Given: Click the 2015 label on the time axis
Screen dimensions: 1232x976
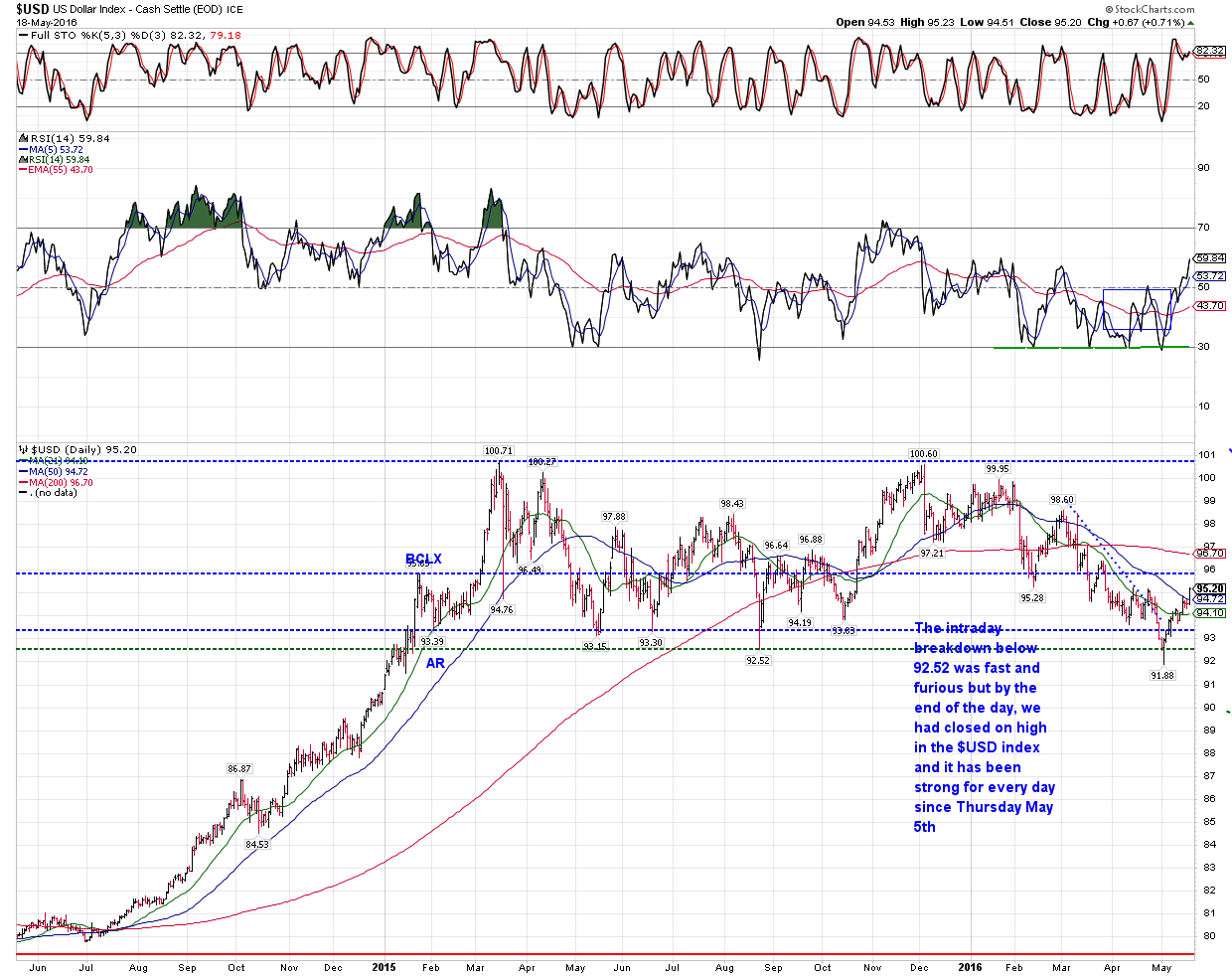Looking at the screenshot, I should click(385, 967).
